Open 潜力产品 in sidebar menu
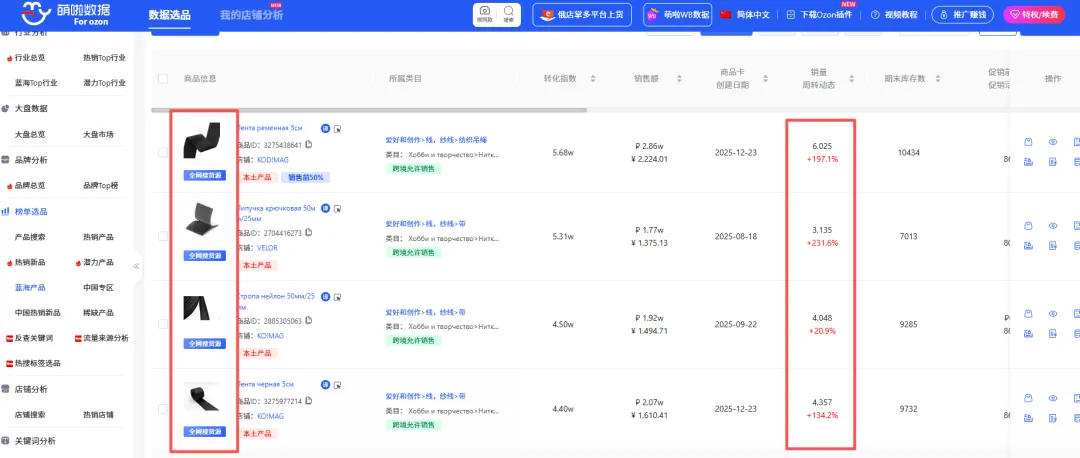Viewport: 1080px width, 458px height. (x=97, y=262)
